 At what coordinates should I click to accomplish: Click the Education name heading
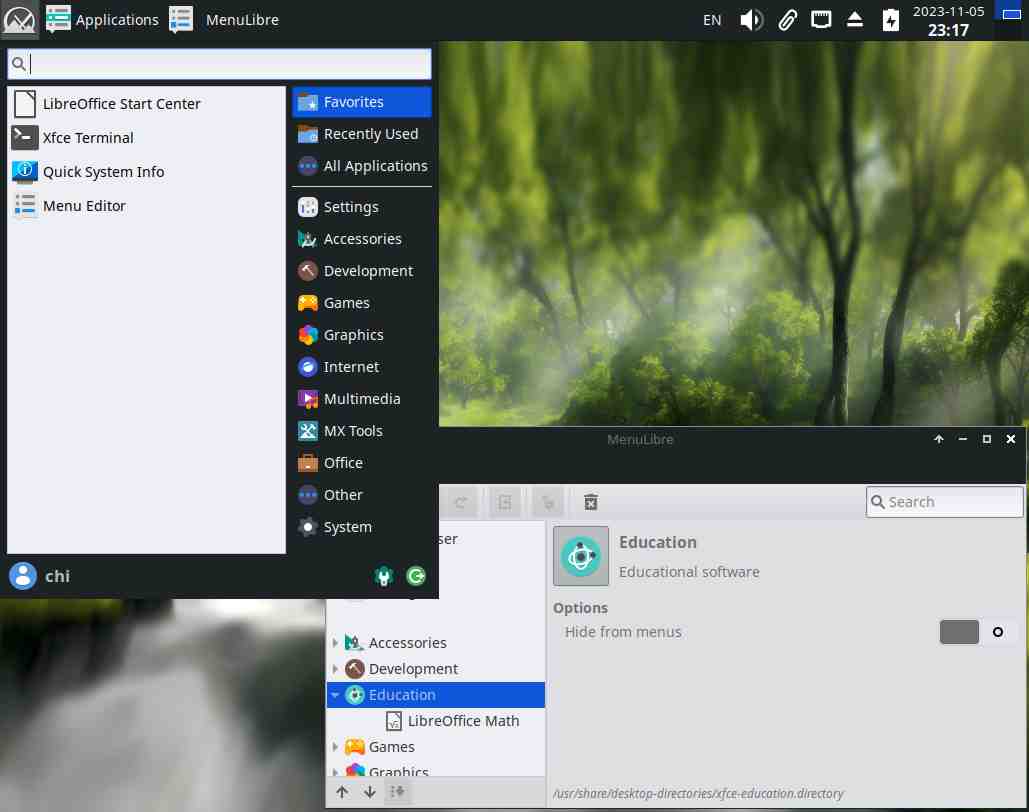pyautogui.click(x=658, y=542)
